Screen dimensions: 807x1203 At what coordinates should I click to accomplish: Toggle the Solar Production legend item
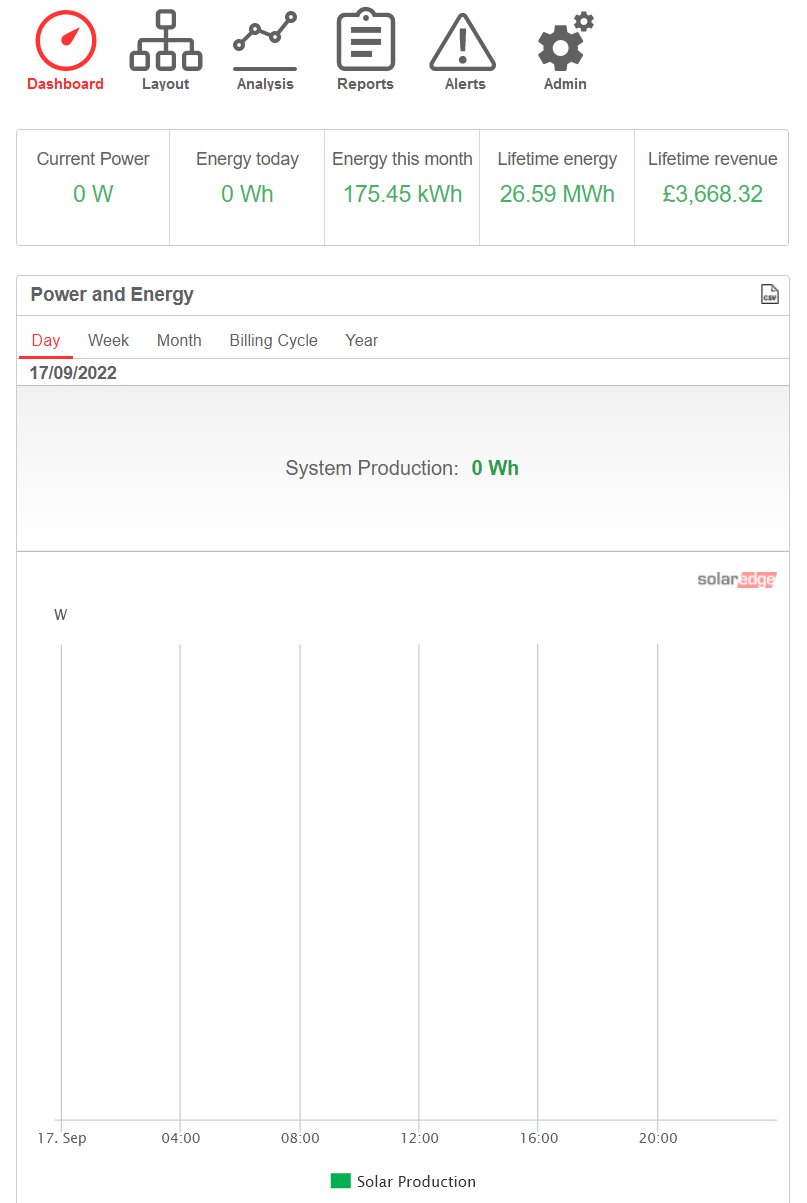403,1181
